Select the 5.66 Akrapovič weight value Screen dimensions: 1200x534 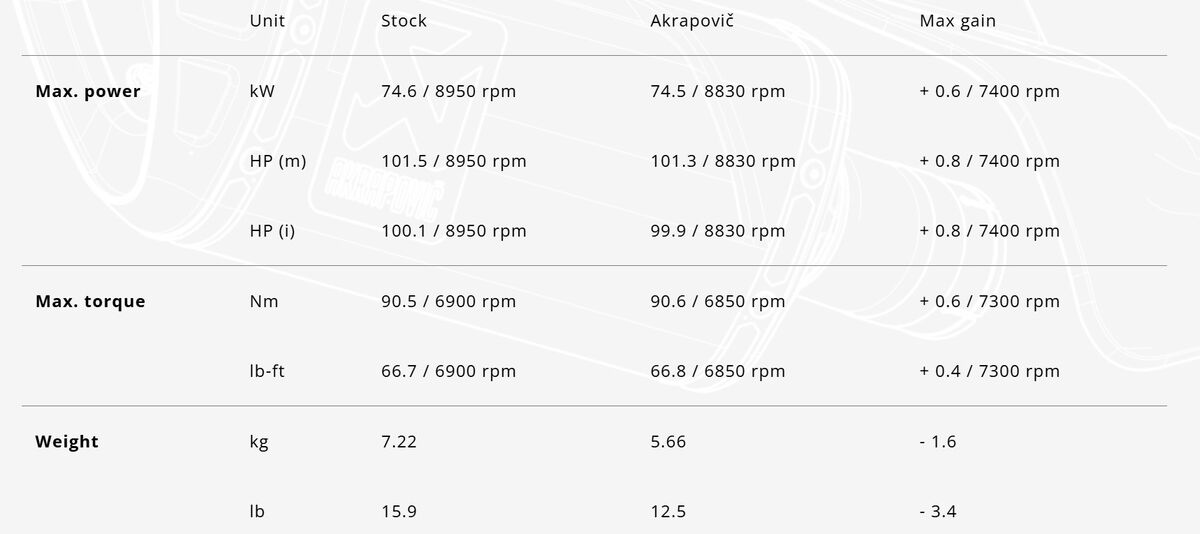coord(668,442)
